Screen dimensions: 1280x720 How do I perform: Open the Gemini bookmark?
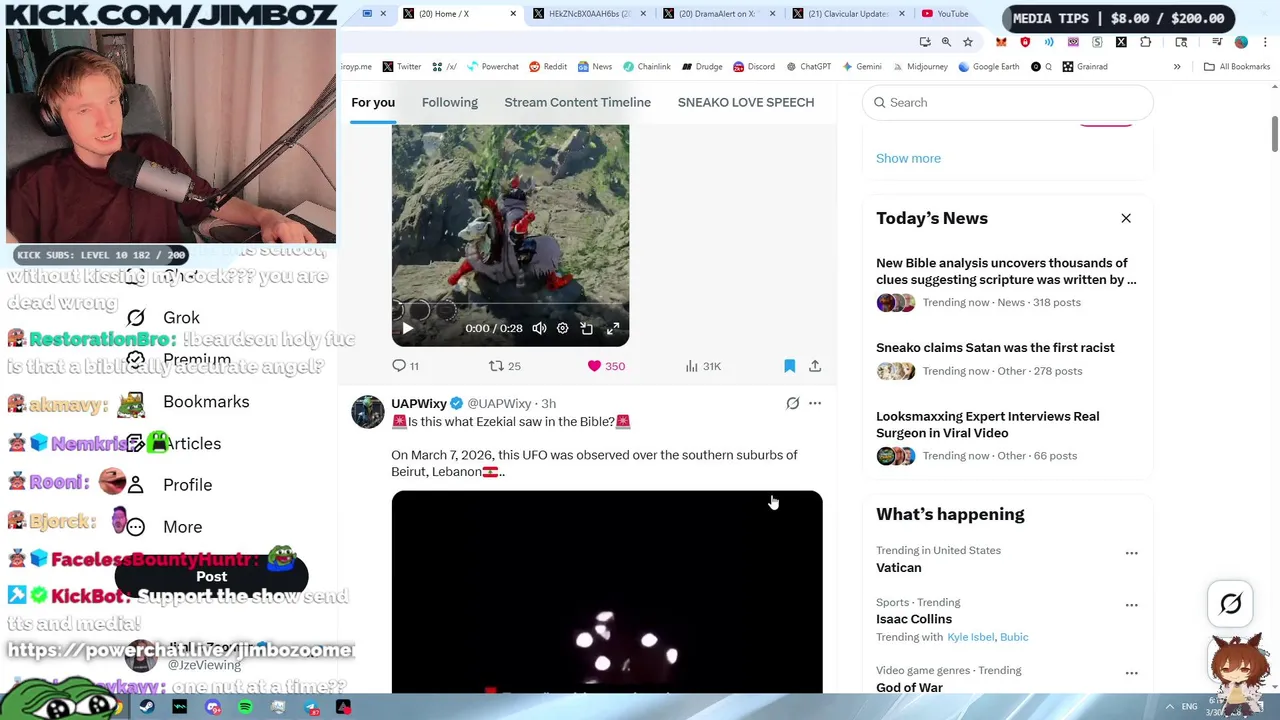861,67
